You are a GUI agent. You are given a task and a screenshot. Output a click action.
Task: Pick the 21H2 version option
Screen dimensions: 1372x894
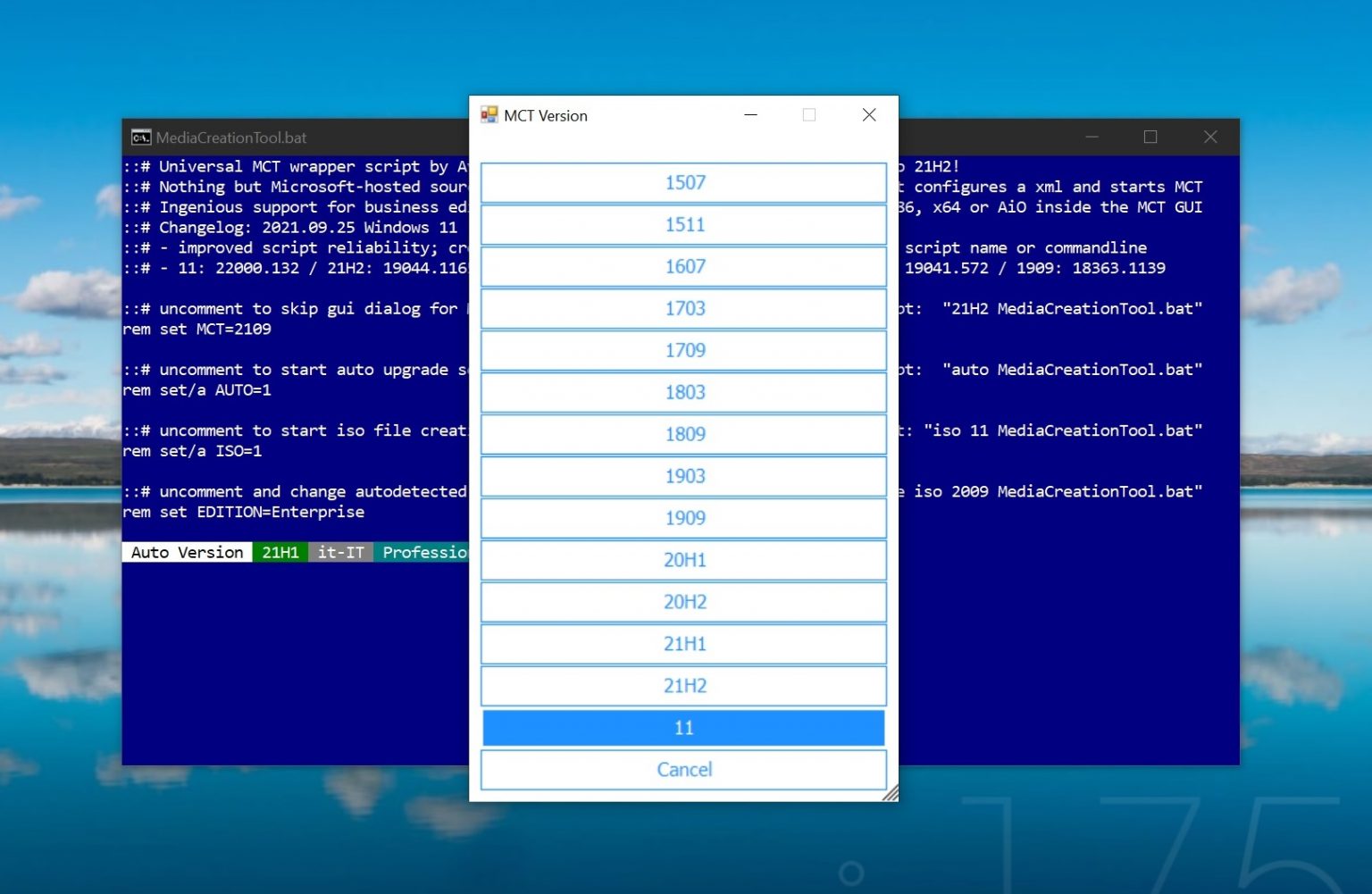(683, 686)
